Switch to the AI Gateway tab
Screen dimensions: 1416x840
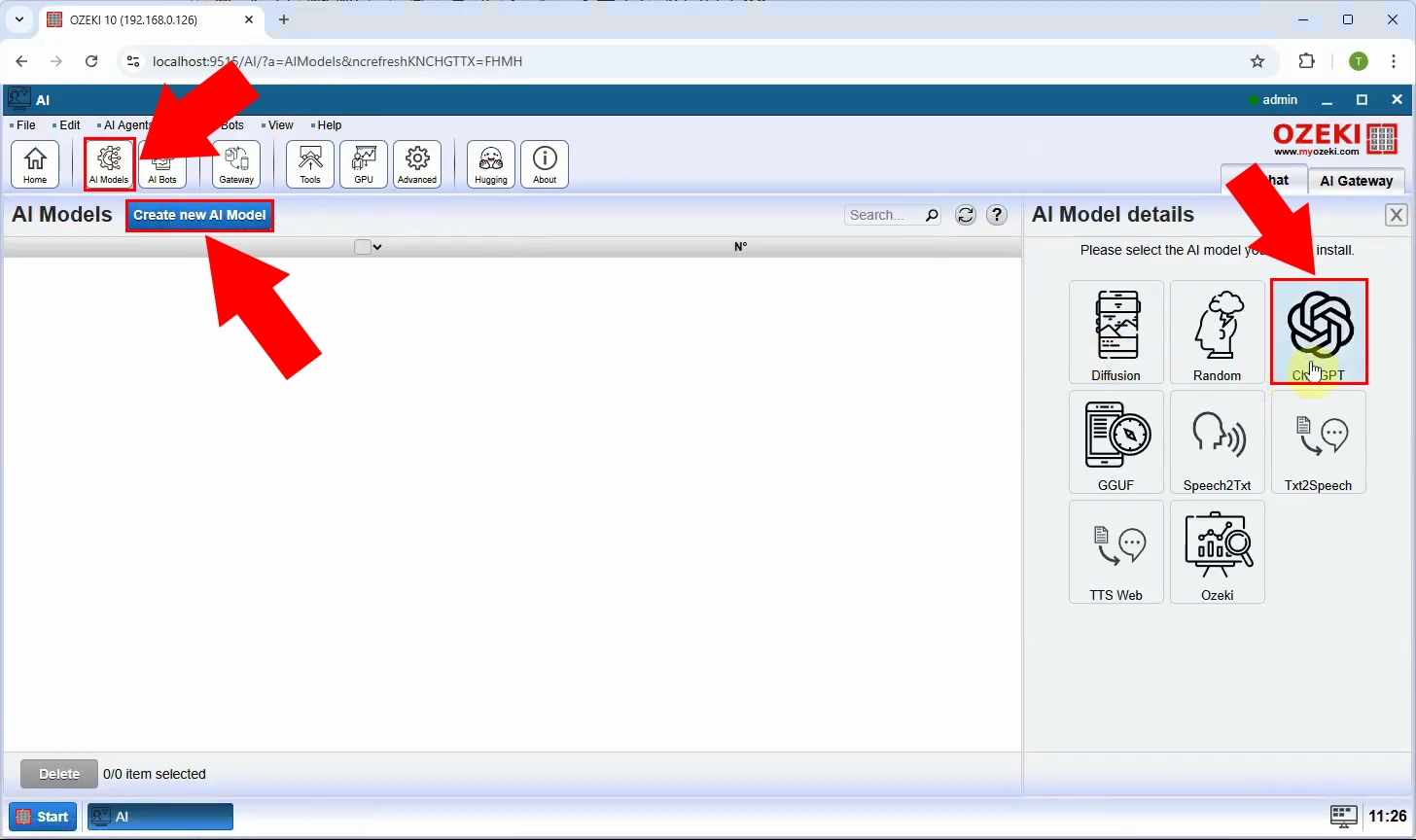[1356, 181]
